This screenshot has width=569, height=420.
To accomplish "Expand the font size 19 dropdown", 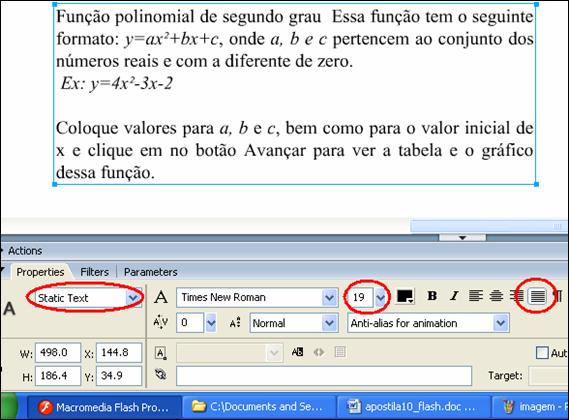I will click(x=380, y=298).
